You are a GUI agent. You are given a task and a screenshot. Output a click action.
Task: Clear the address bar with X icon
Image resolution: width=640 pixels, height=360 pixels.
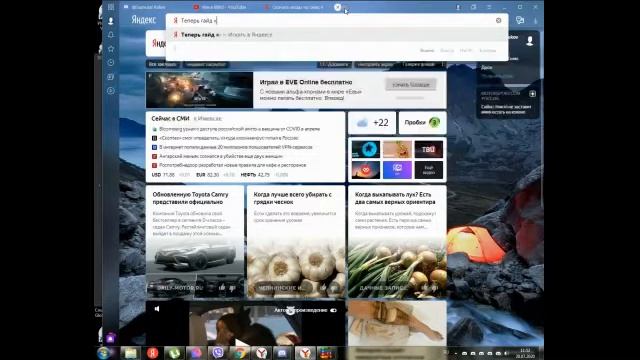[x=498, y=20]
